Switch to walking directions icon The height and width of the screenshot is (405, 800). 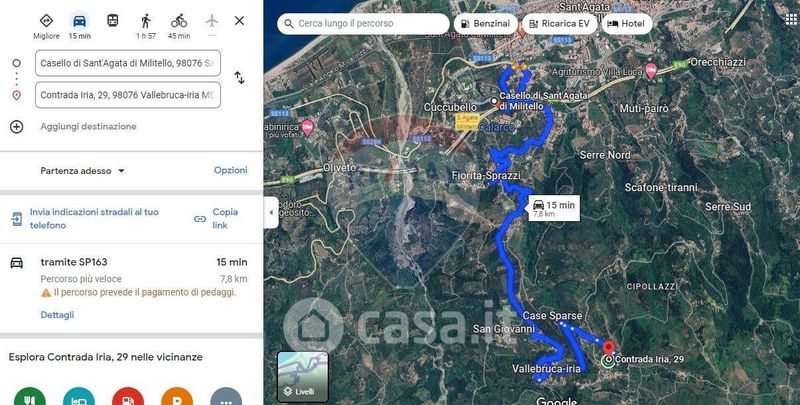[146, 21]
